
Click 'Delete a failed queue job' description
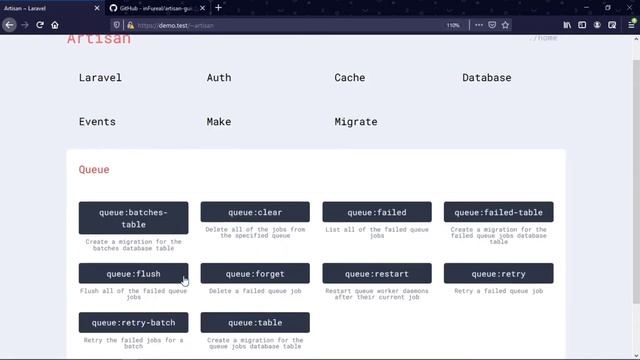255,291
